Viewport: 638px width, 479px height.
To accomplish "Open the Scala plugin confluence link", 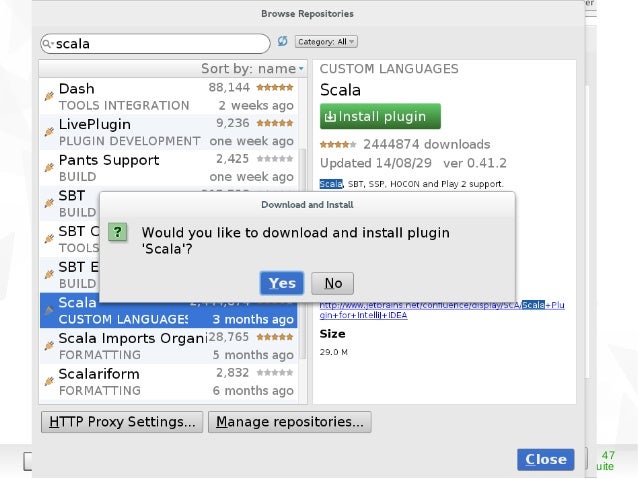I will [x=442, y=310].
